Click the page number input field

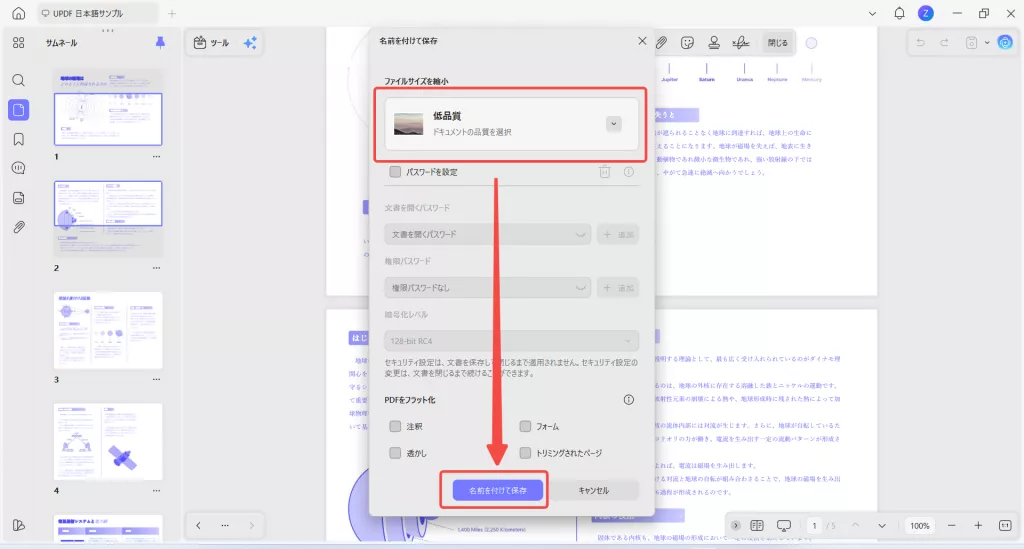click(814, 525)
